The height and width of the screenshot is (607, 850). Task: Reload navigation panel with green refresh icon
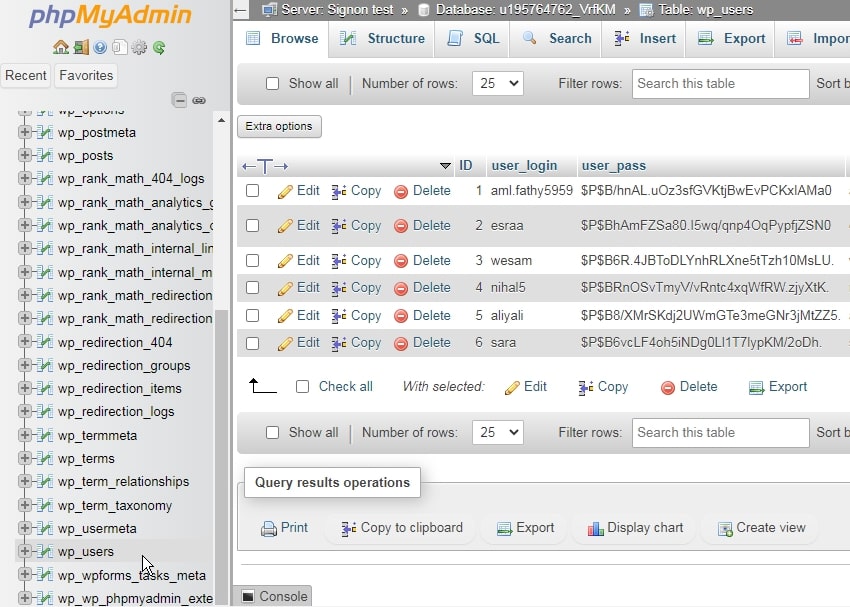tap(158, 47)
